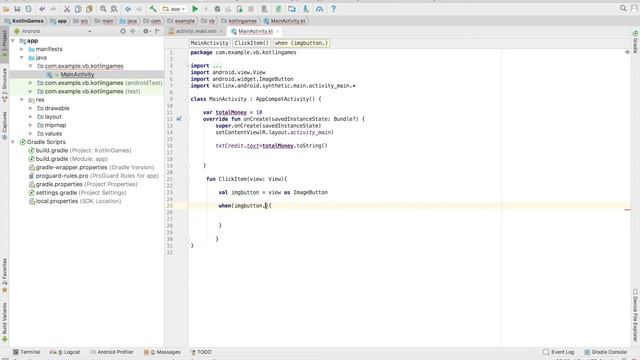This screenshot has width=640, height=360.
Task: Click the Redo arrow icon
Action: click(53, 9)
